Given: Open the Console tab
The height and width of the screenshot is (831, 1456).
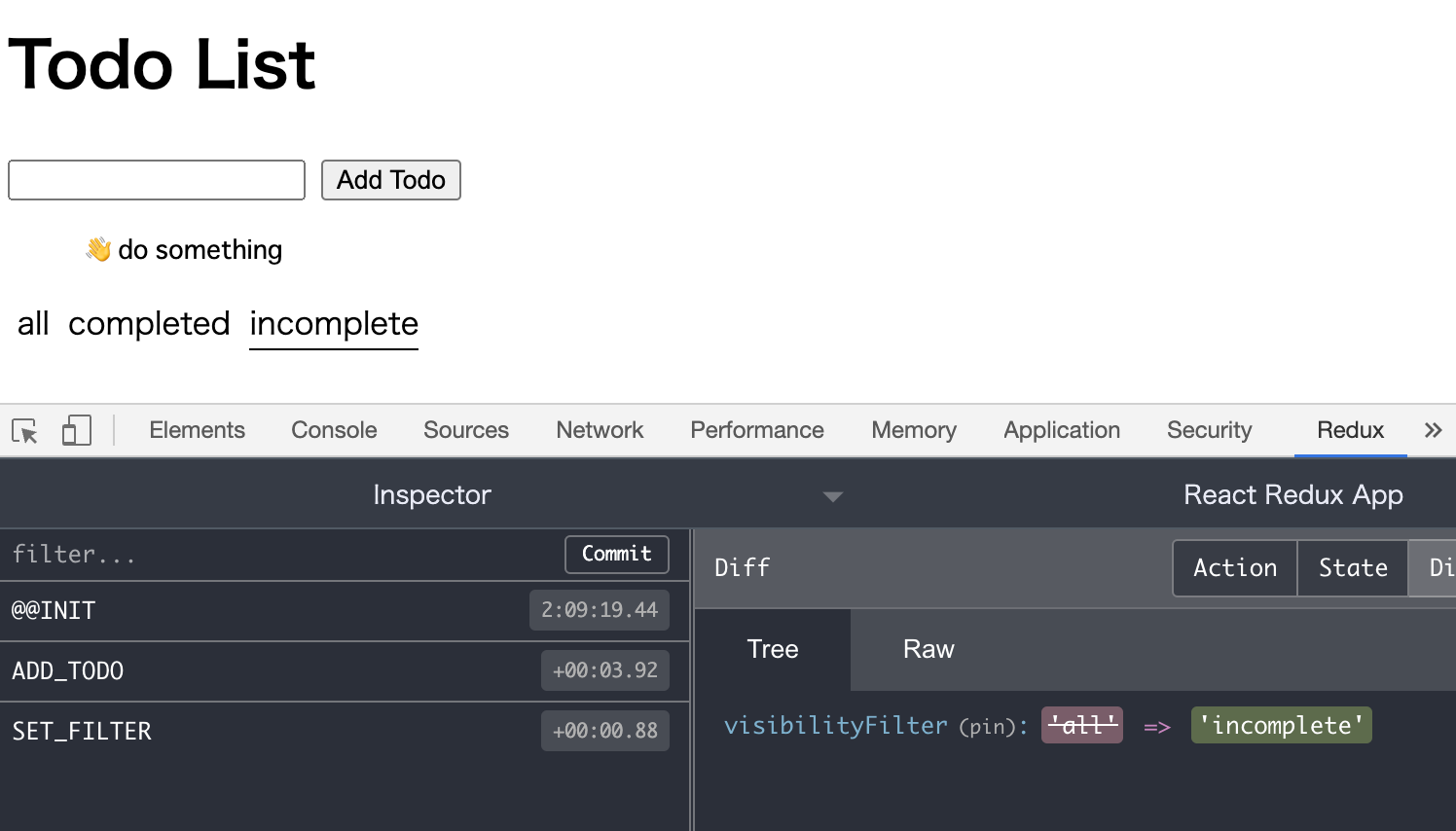Looking at the screenshot, I should point(334,430).
